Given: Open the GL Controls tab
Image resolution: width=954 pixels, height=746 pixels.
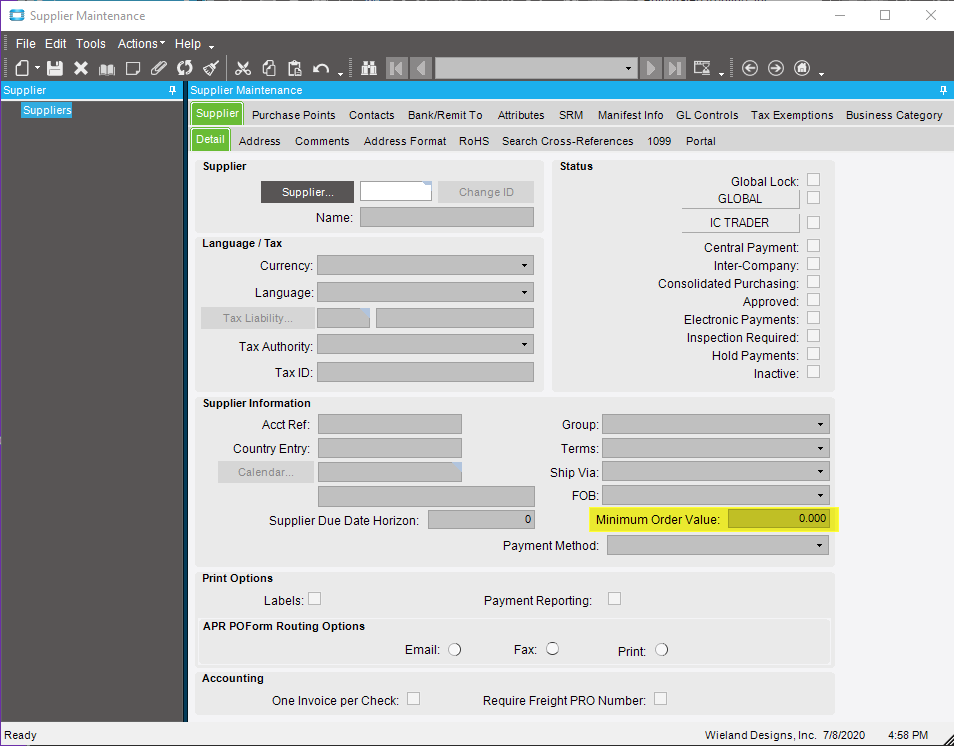Looking at the screenshot, I should (707, 115).
